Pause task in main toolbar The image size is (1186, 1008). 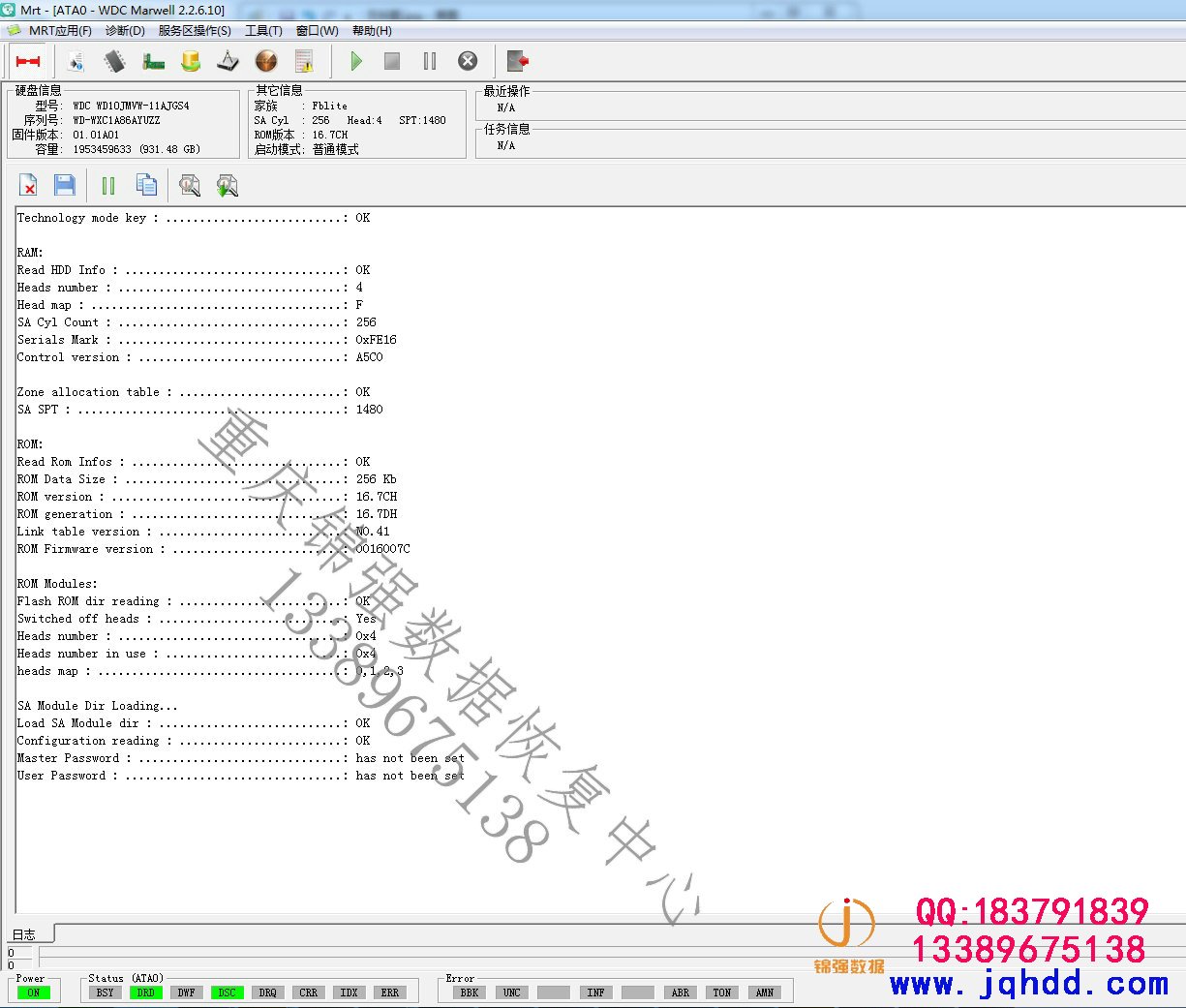(x=430, y=61)
